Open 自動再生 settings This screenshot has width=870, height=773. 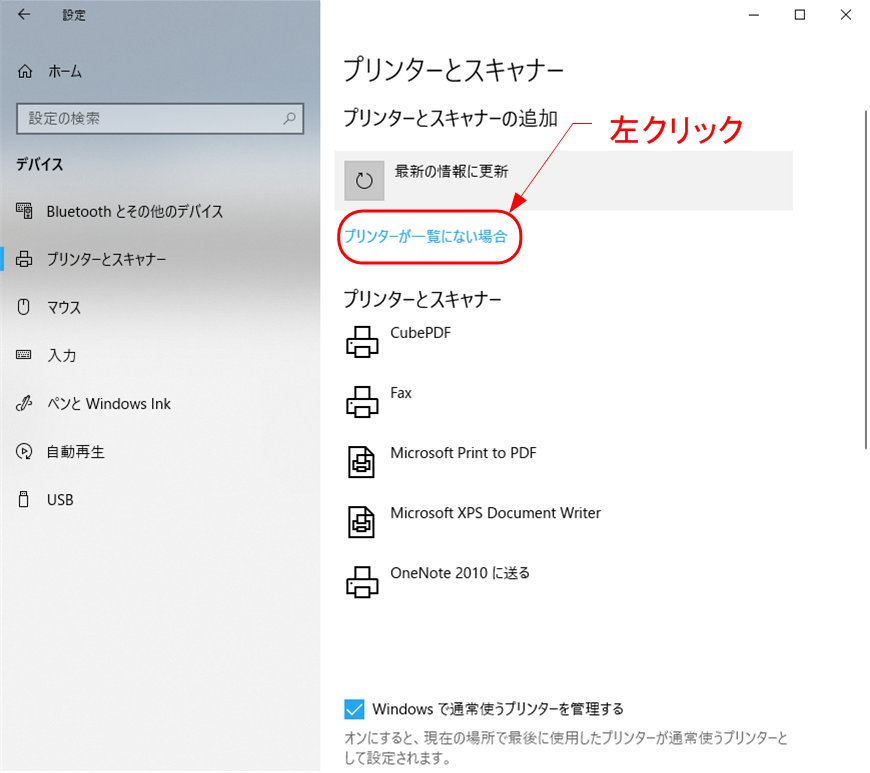[75, 452]
